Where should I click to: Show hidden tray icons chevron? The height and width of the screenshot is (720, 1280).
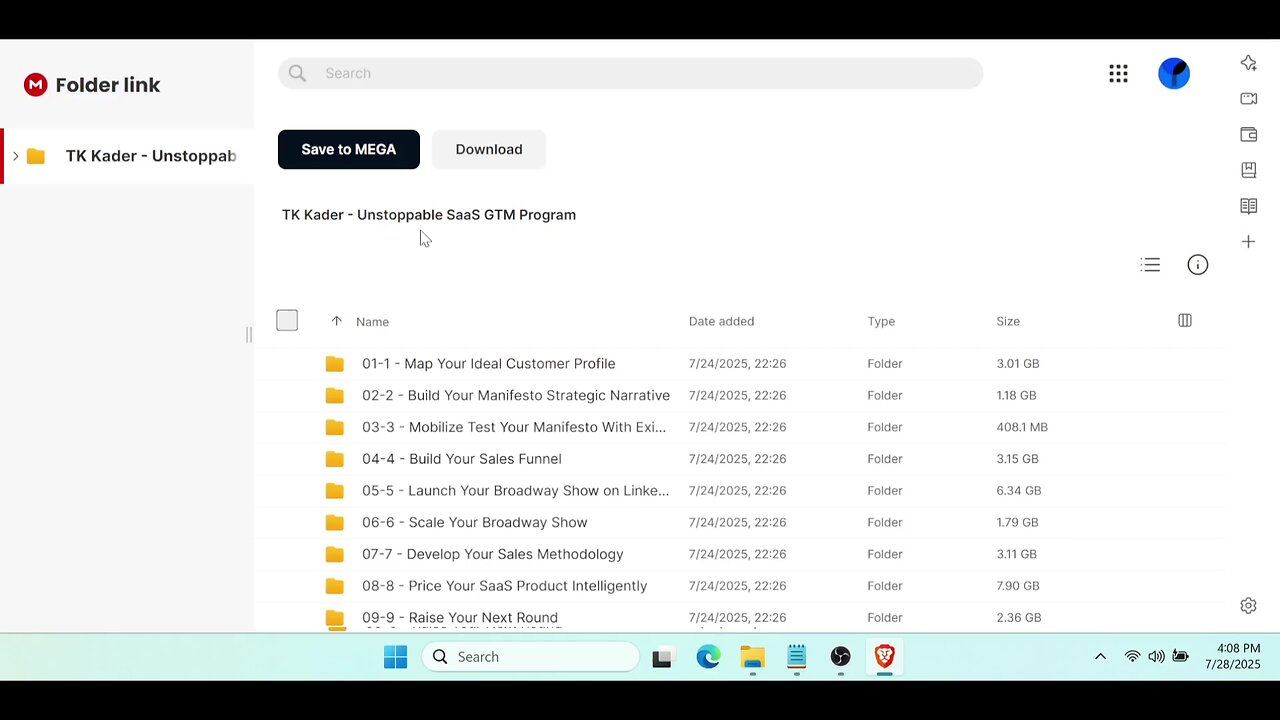[1100, 657]
